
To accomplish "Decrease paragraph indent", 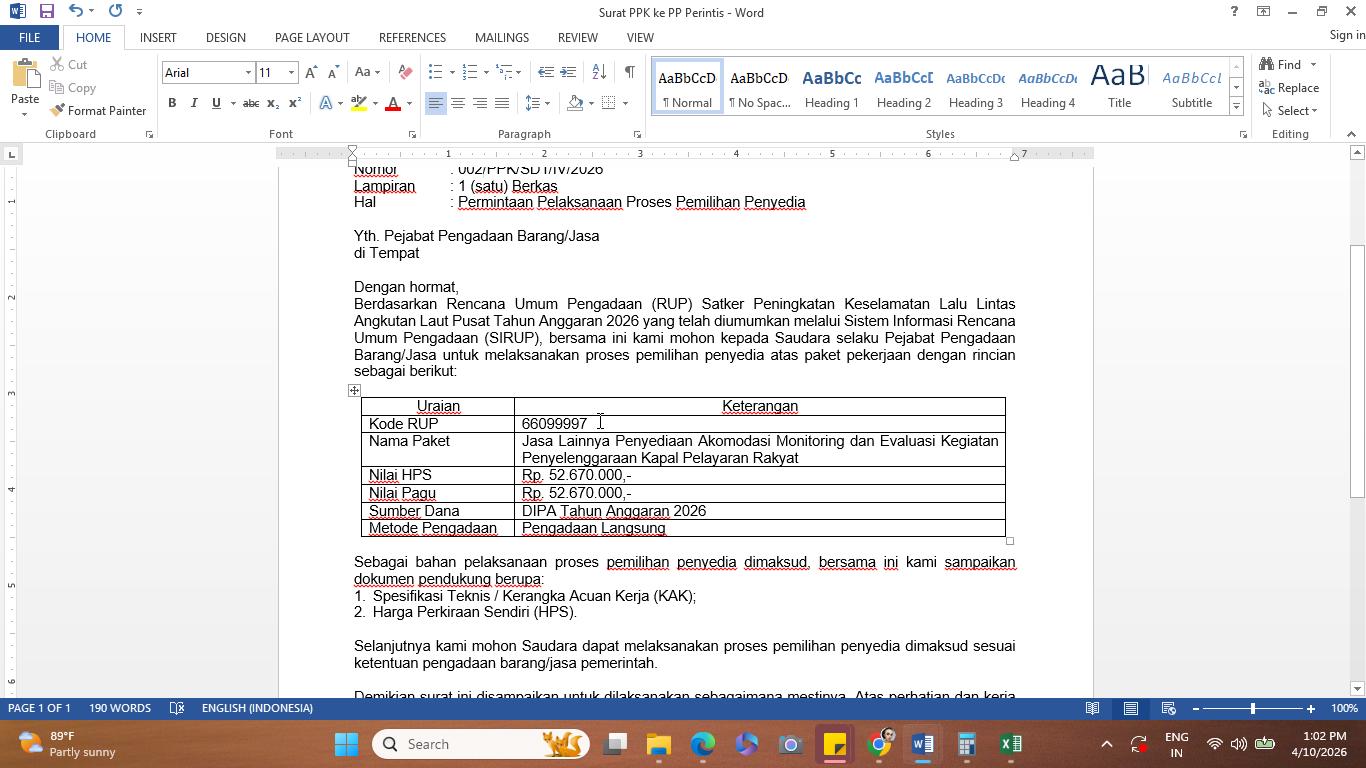I will [x=545, y=72].
